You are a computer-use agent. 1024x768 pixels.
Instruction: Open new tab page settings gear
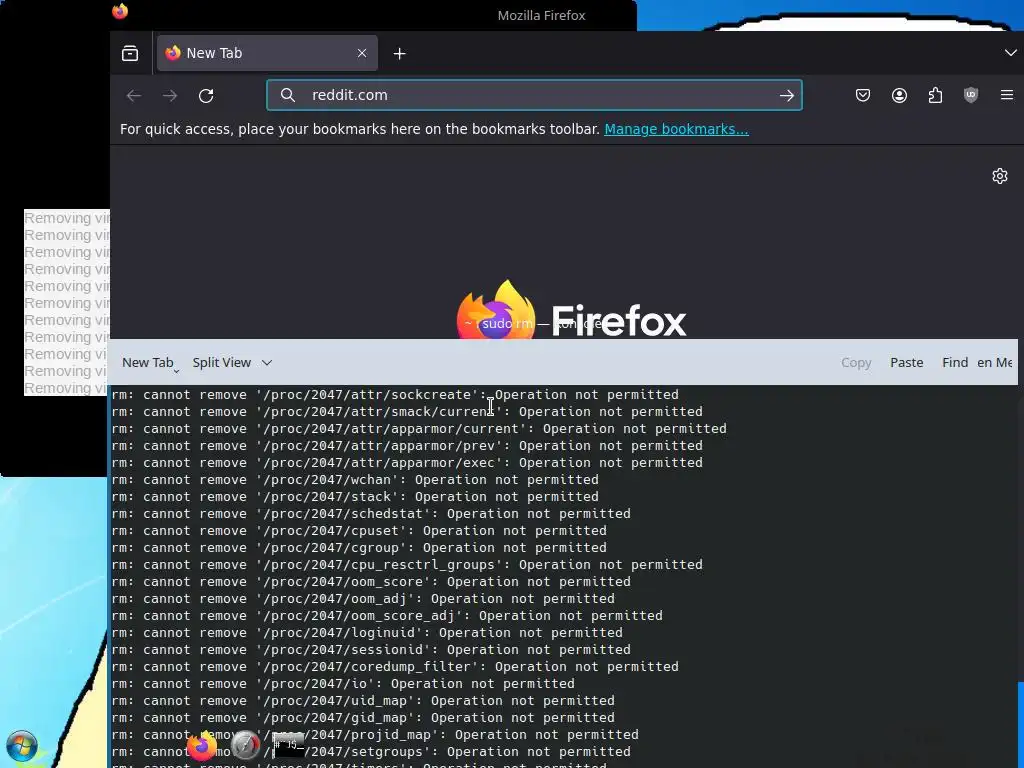tap(1000, 176)
